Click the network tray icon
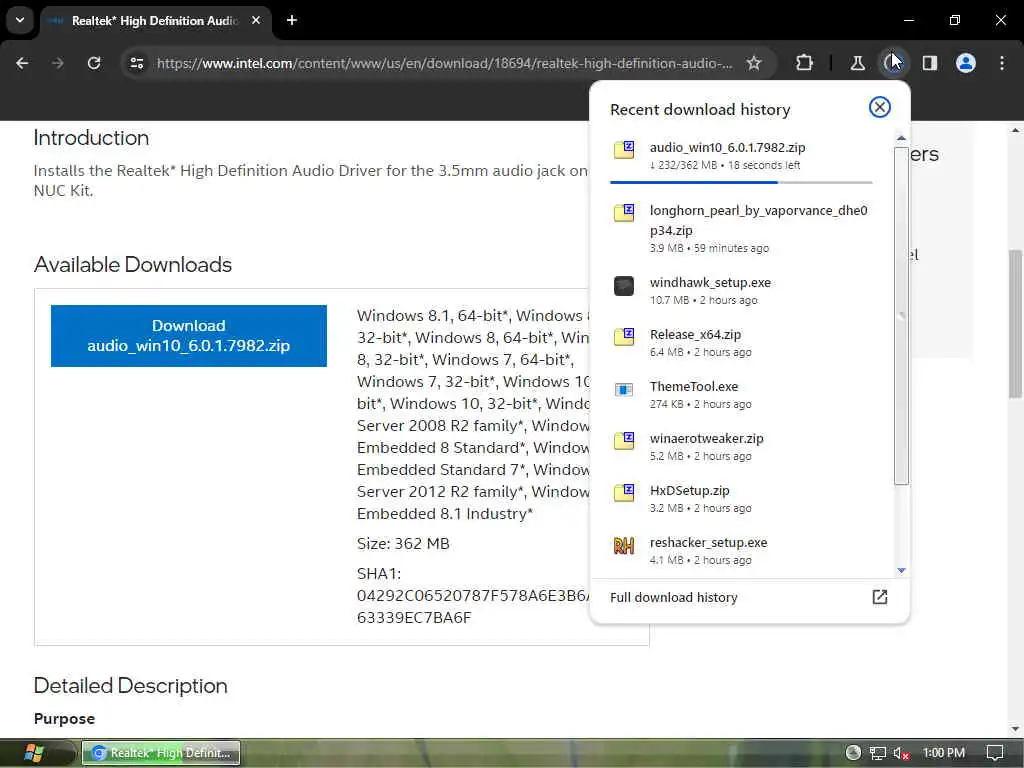The height and width of the screenshot is (768, 1024). tap(878, 753)
